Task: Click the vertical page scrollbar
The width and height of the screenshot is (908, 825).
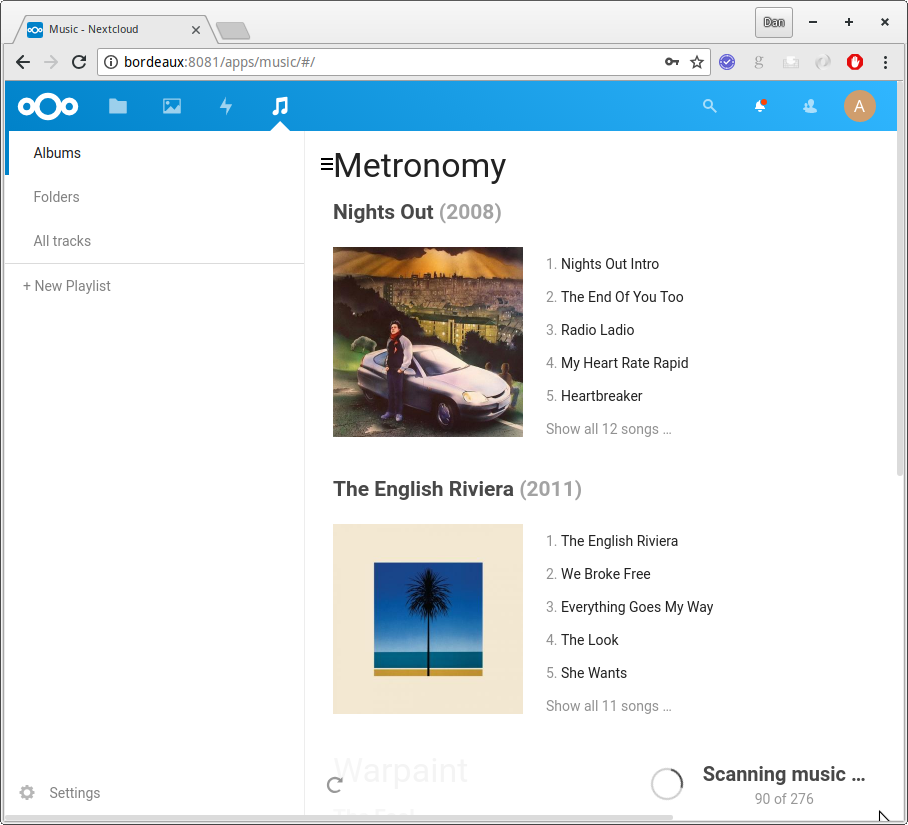Action: point(900,278)
